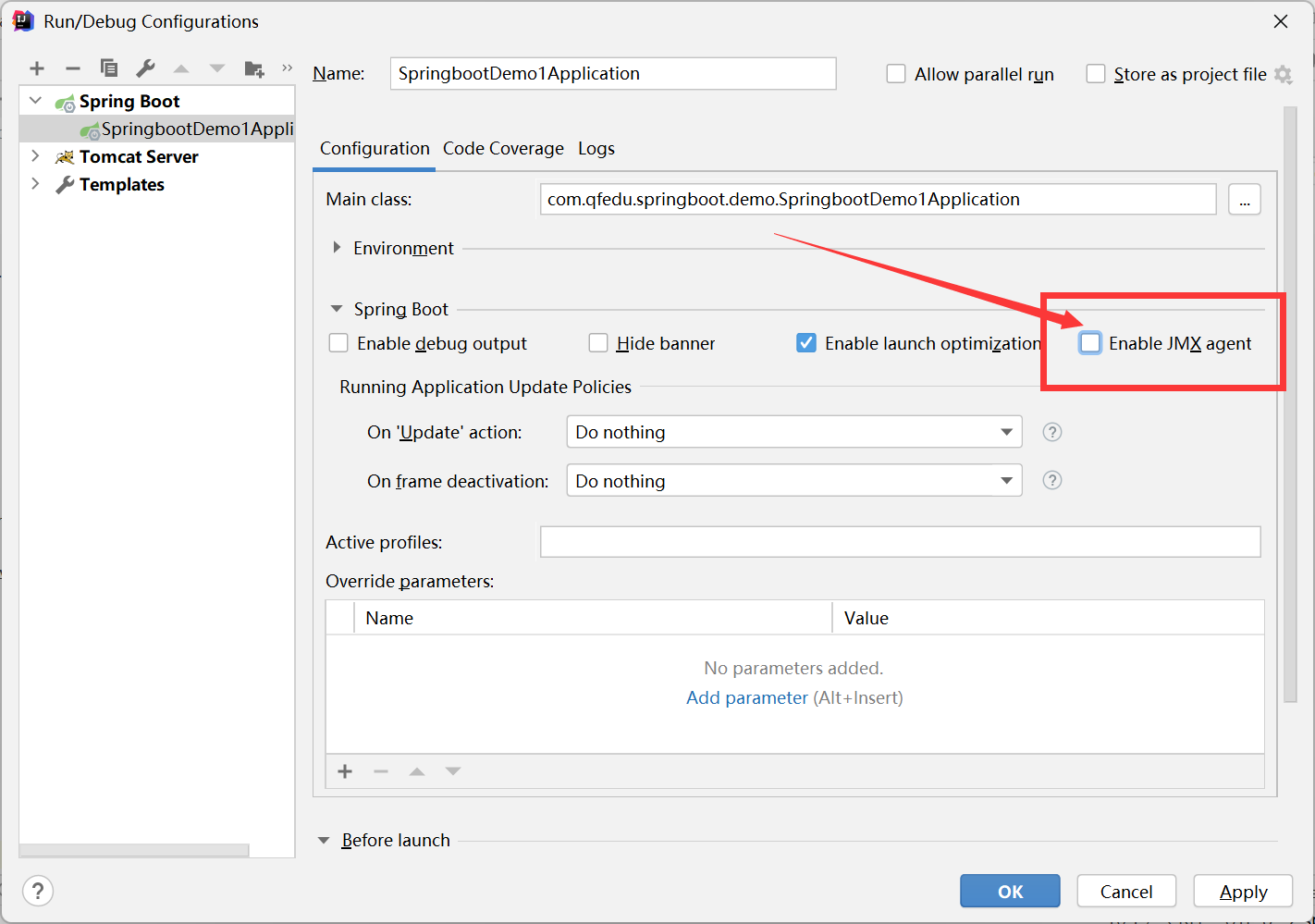Add override parameter with plus button

(345, 771)
